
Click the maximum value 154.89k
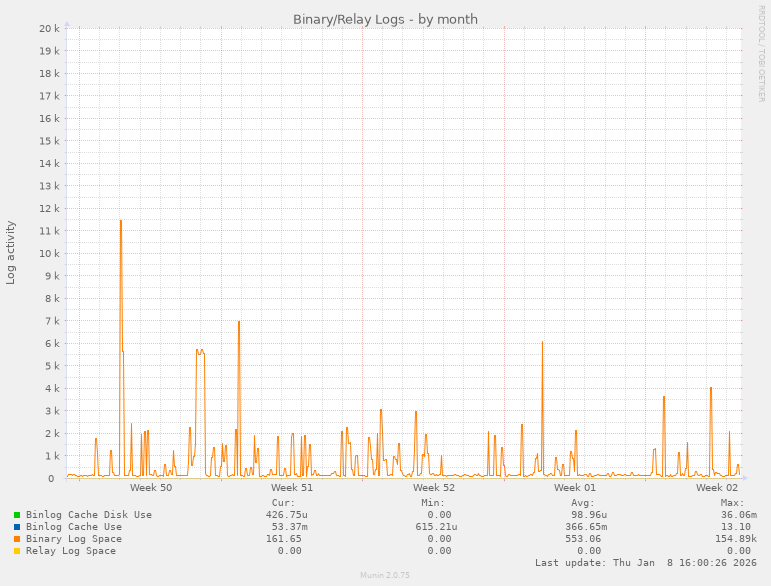coord(736,539)
